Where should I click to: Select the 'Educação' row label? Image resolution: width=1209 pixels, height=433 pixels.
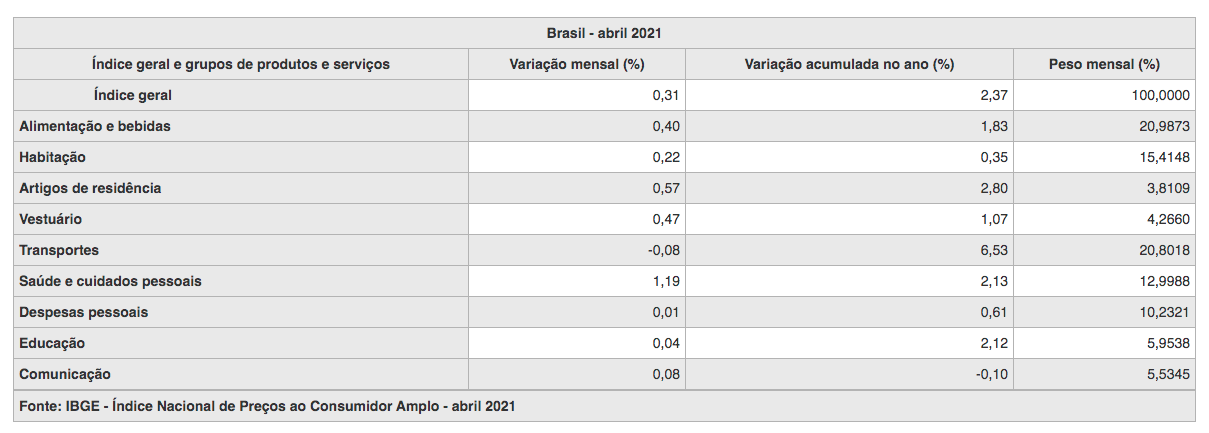click(52, 343)
